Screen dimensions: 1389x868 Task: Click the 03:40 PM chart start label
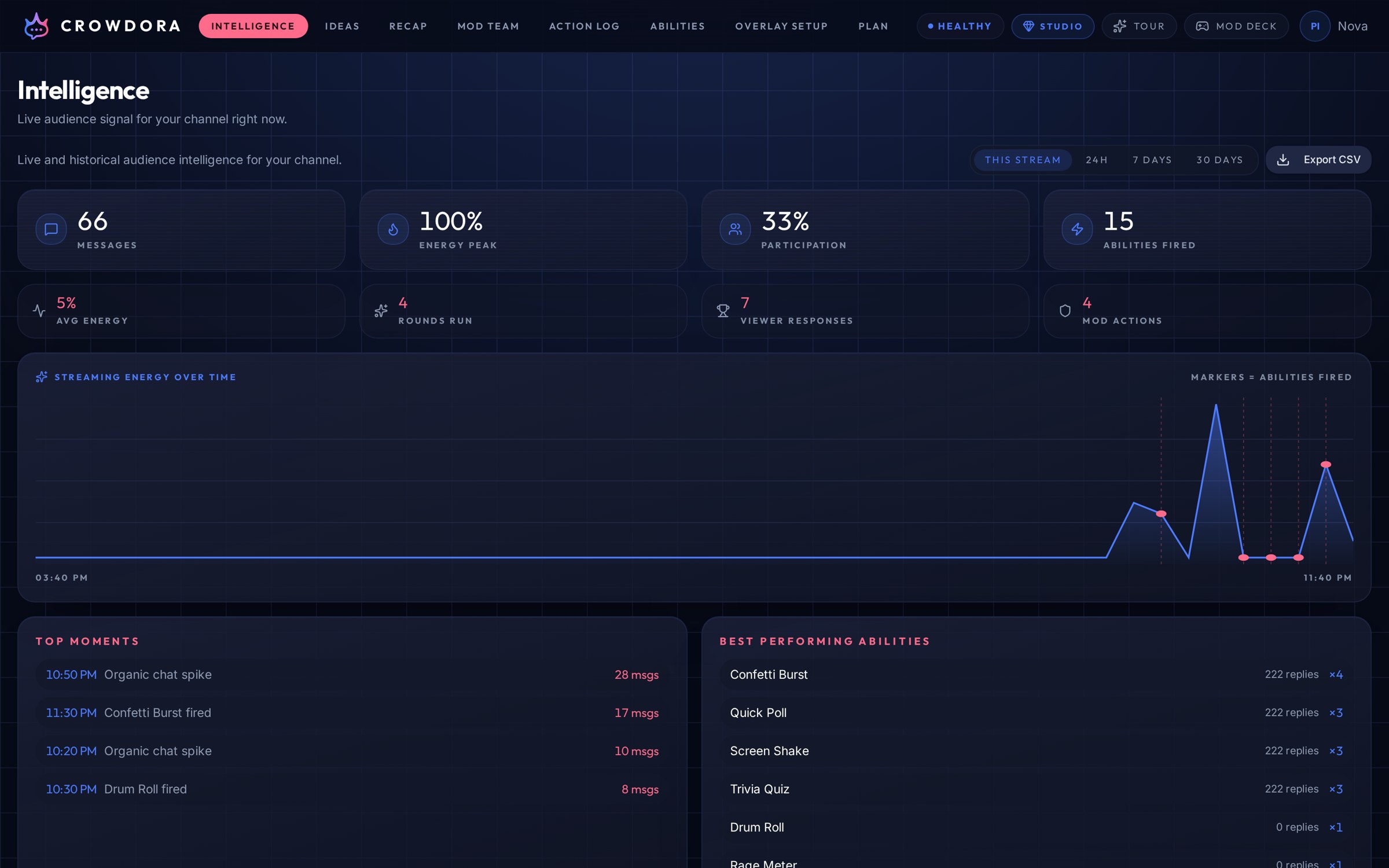coord(62,578)
